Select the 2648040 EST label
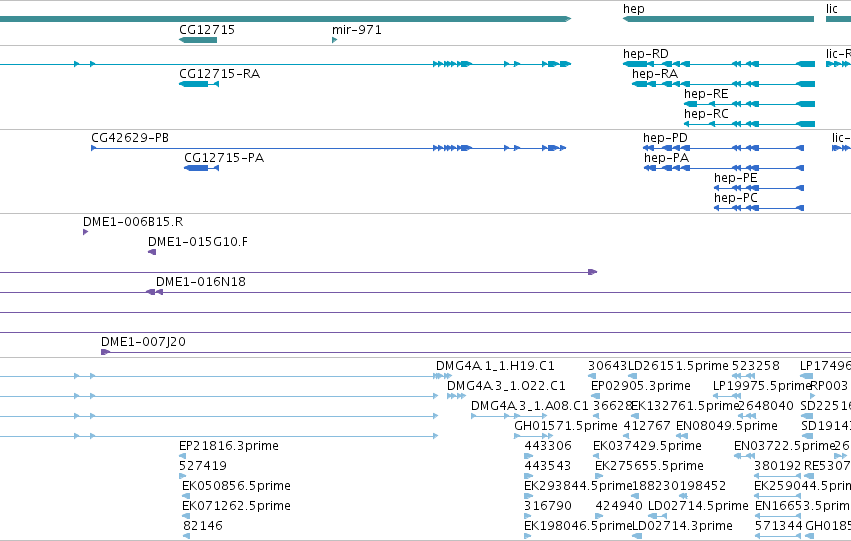 (x=765, y=406)
